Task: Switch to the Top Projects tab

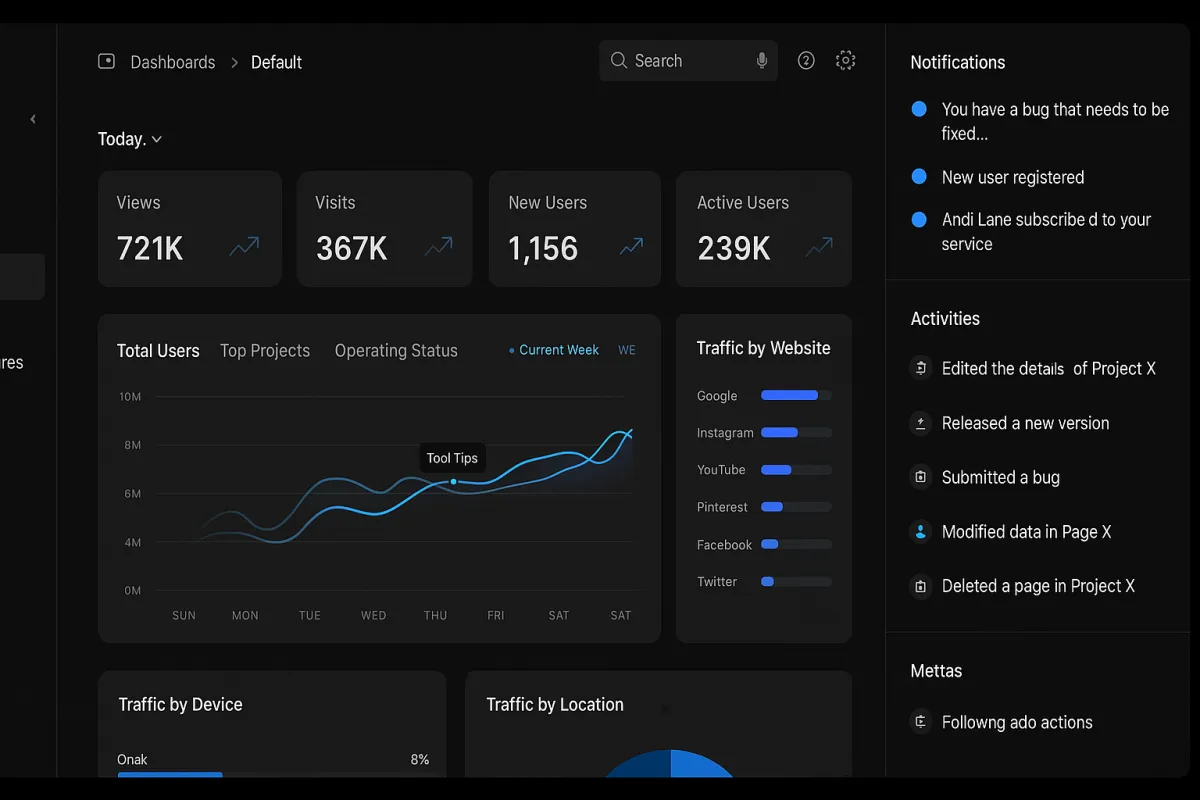Action: (x=265, y=351)
